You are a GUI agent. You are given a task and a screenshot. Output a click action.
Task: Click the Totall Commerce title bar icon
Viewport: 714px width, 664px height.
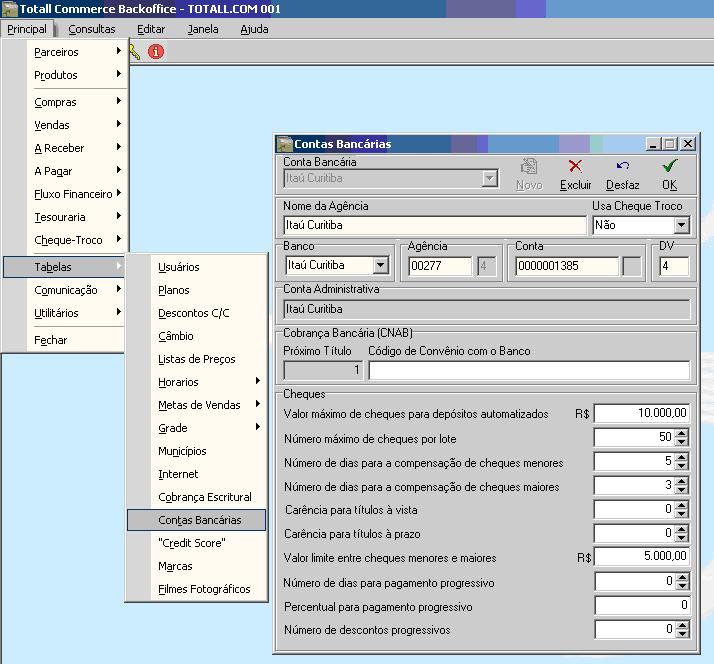(x=9, y=9)
